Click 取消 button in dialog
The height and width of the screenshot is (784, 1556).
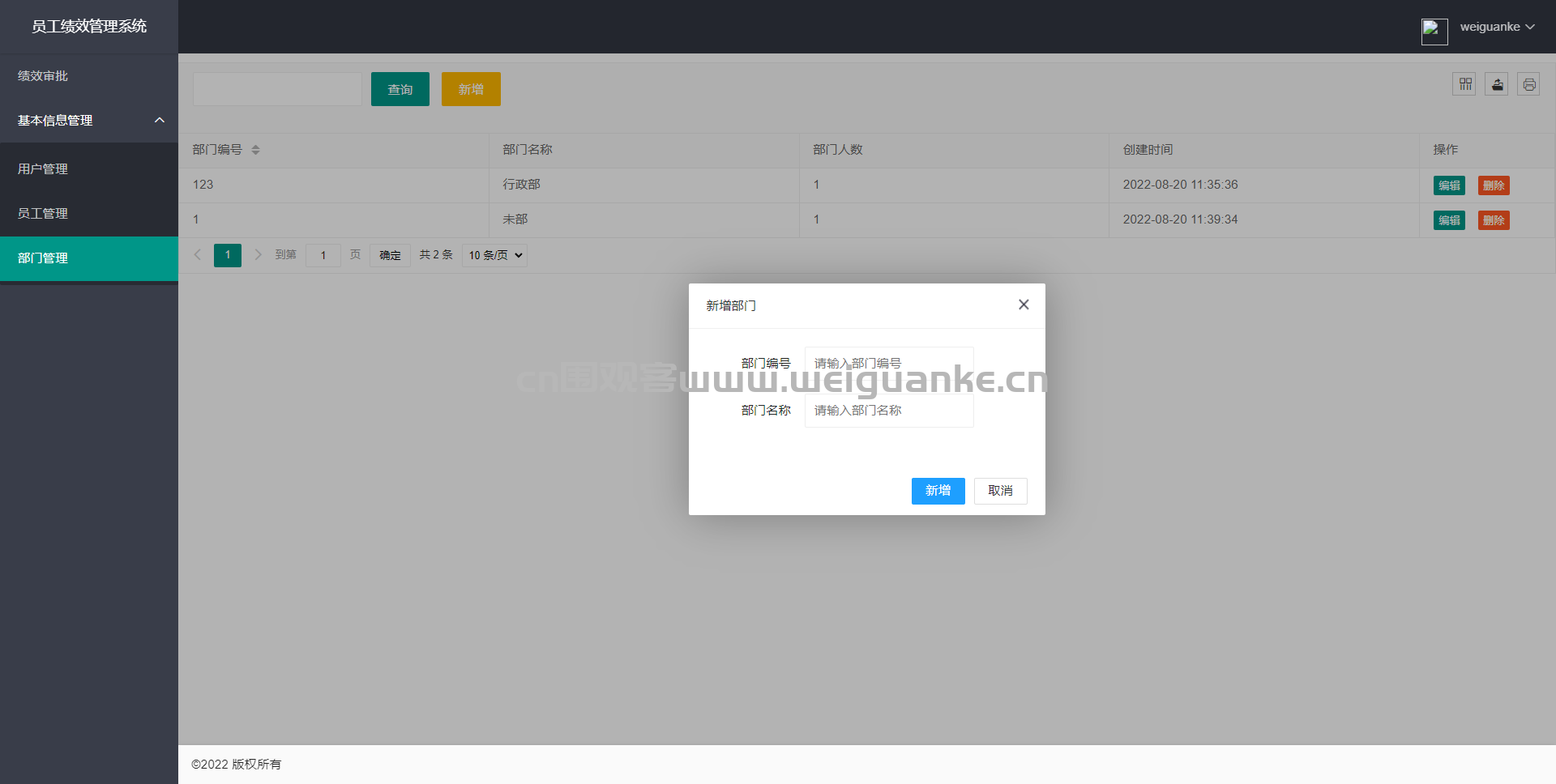[1000, 491]
